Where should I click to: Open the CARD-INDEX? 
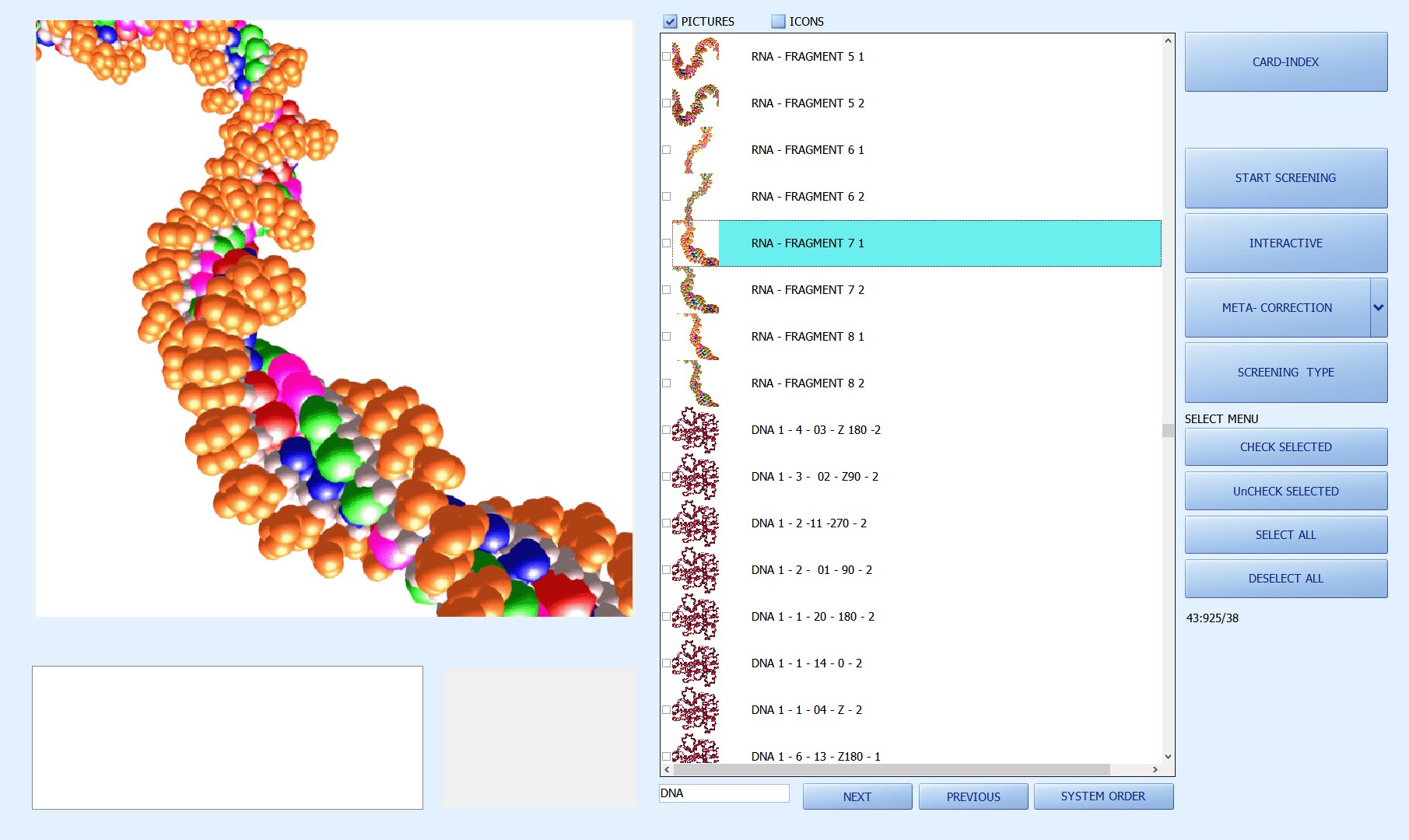coord(1285,62)
